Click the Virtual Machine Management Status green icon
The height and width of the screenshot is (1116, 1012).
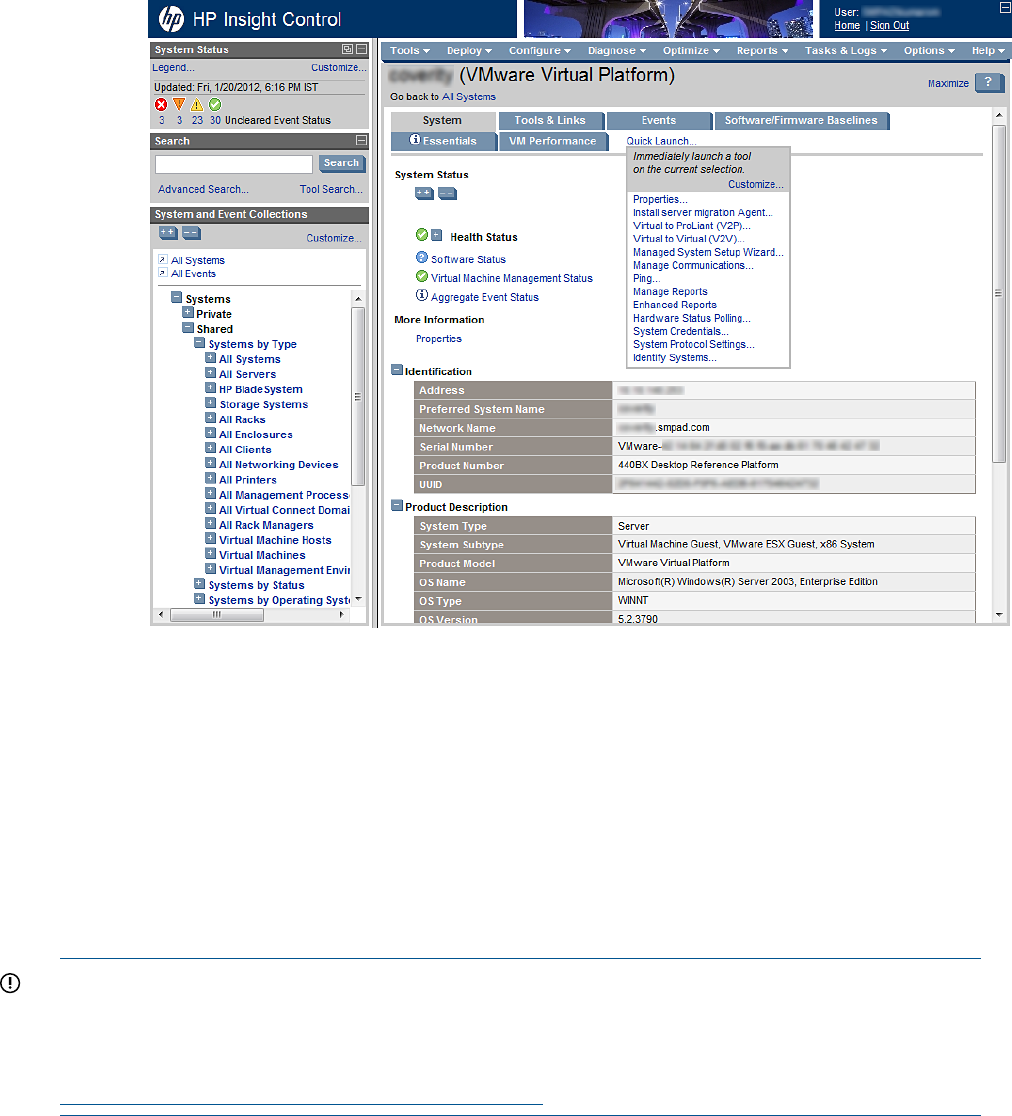coord(422,276)
